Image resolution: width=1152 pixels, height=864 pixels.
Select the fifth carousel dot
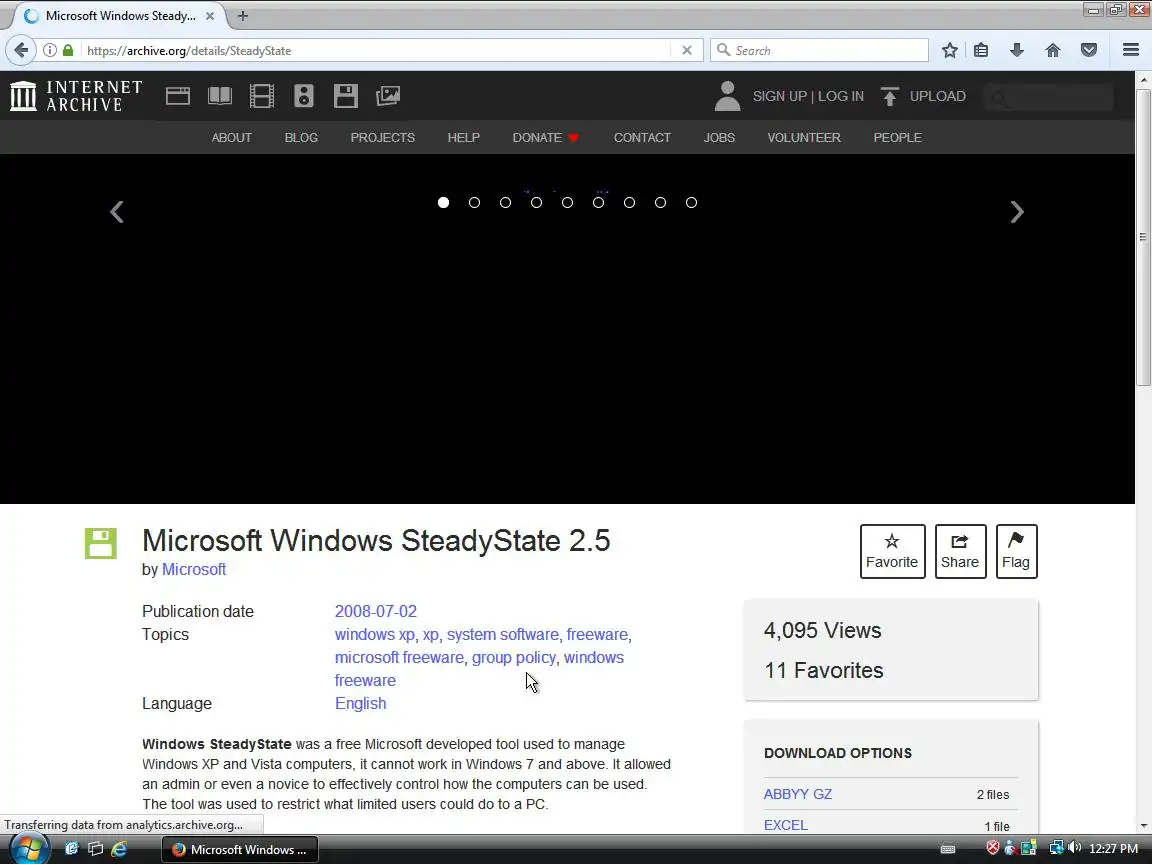tap(567, 202)
